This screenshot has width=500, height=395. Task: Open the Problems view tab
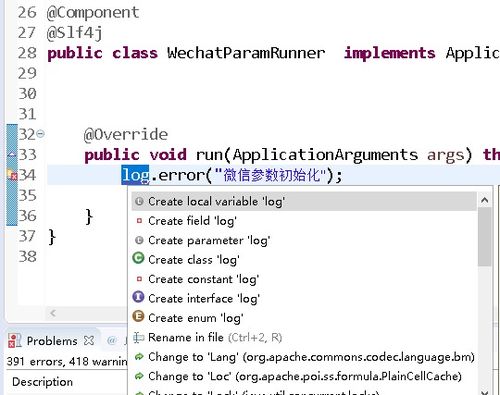click(52, 341)
